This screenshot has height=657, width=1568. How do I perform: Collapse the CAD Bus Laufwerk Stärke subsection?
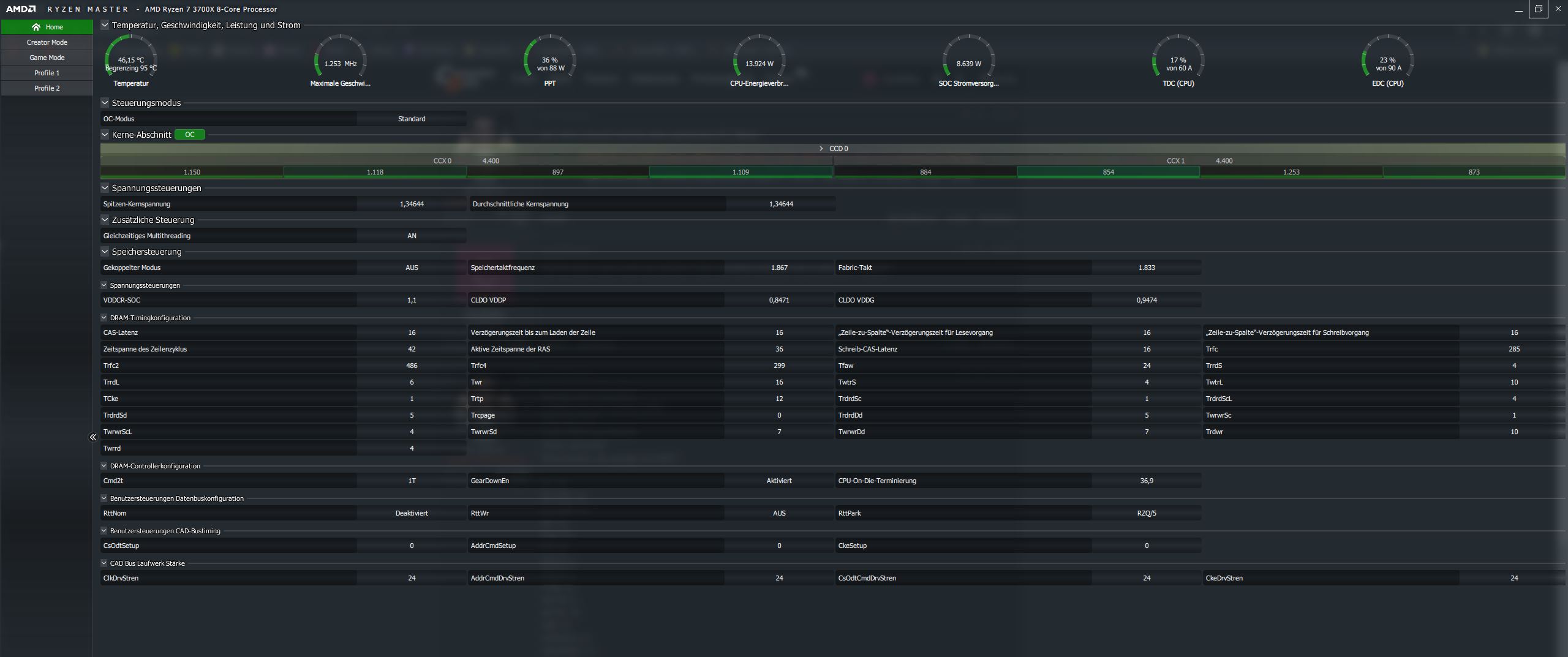(x=104, y=563)
